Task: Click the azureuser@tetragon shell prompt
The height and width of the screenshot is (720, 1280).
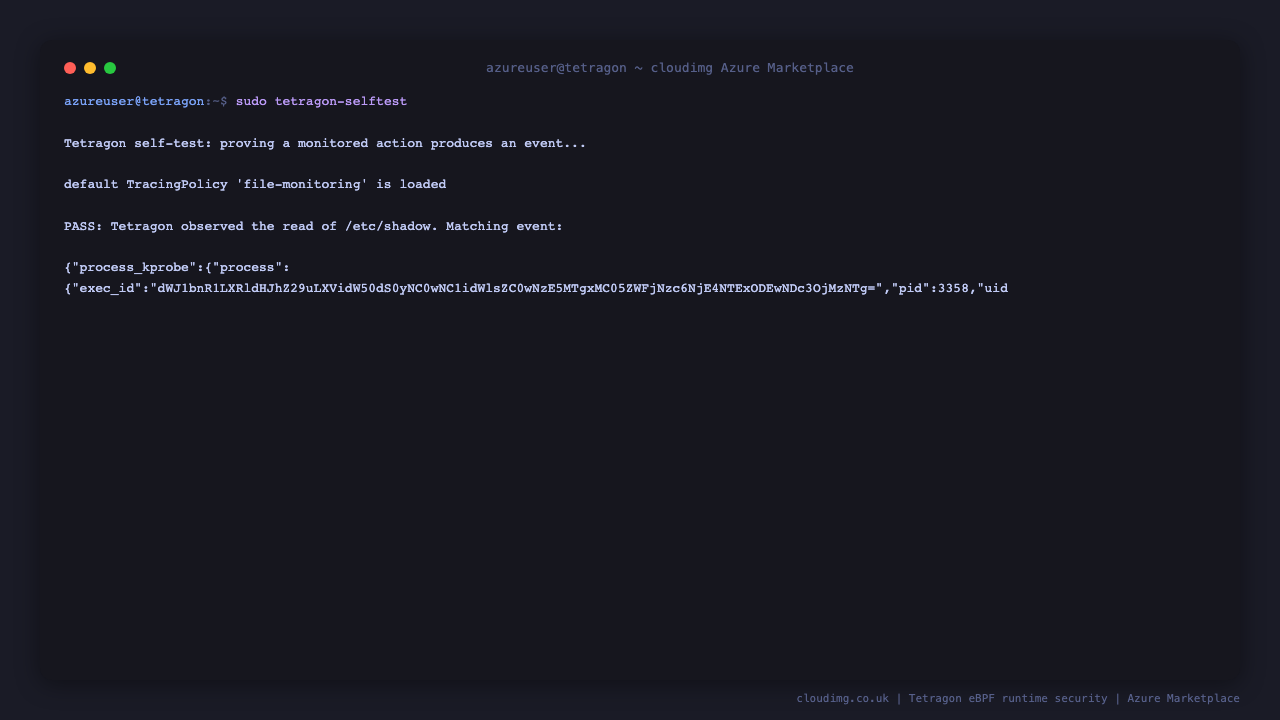Action: tap(134, 102)
